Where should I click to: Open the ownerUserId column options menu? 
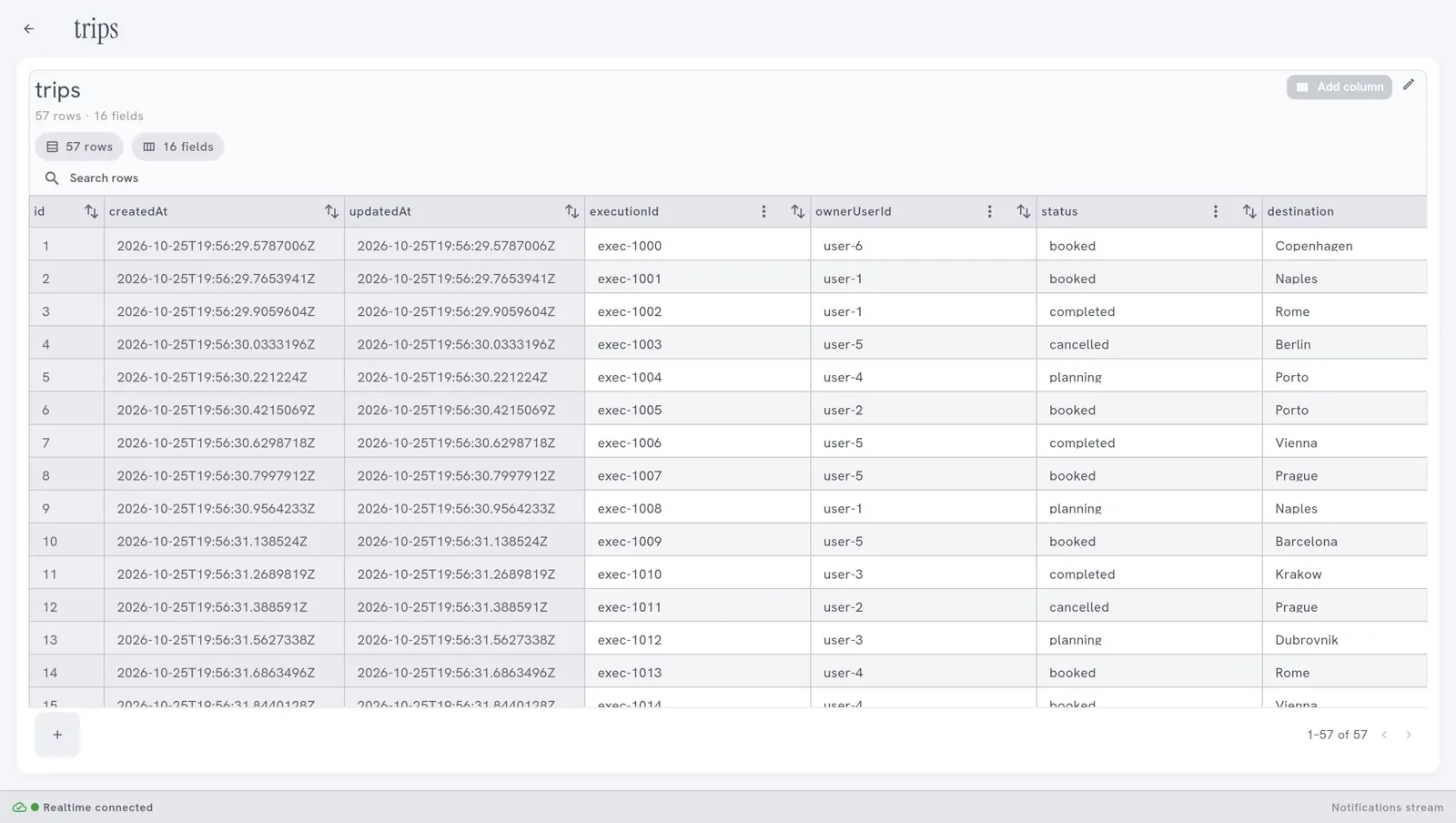989,211
